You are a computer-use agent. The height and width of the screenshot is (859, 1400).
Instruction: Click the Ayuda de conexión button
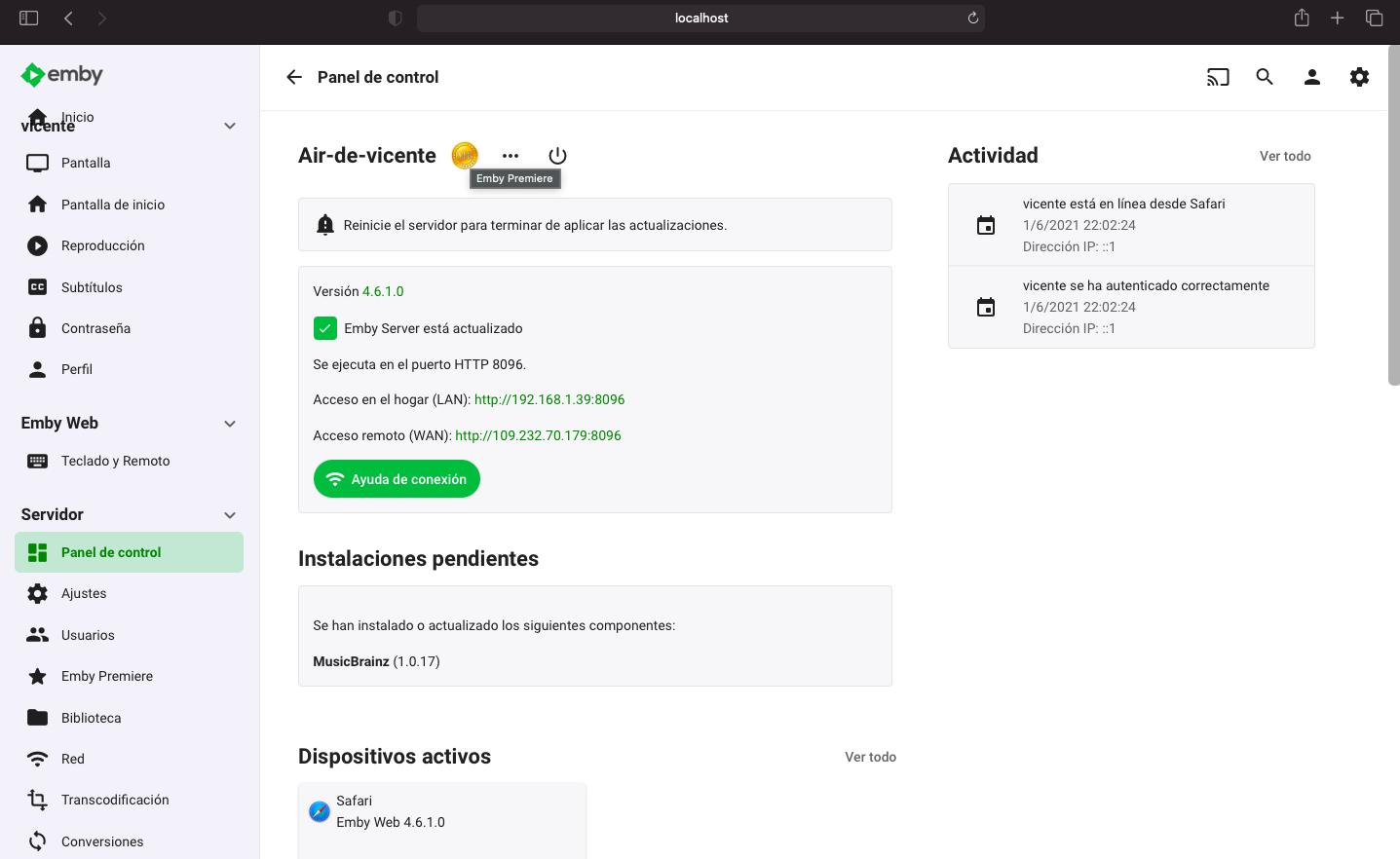pos(397,479)
